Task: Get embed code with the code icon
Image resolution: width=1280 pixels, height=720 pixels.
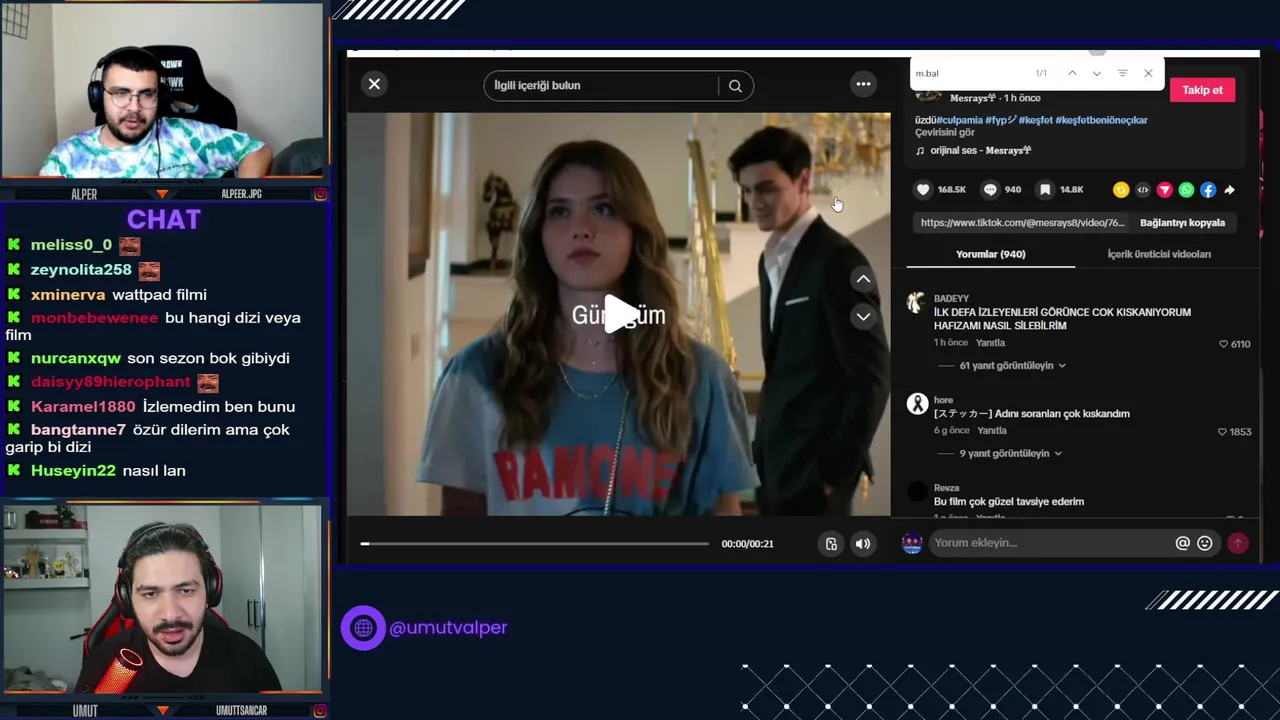Action: [1143, 190]
